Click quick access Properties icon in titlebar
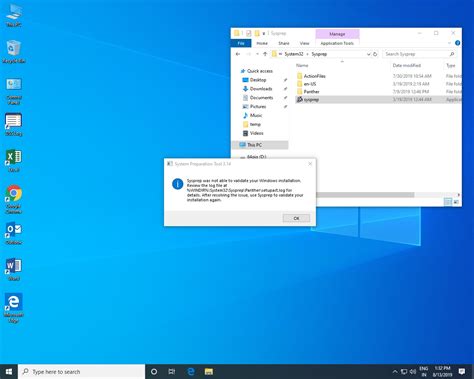Screen dimensions: 474x379 249,33
